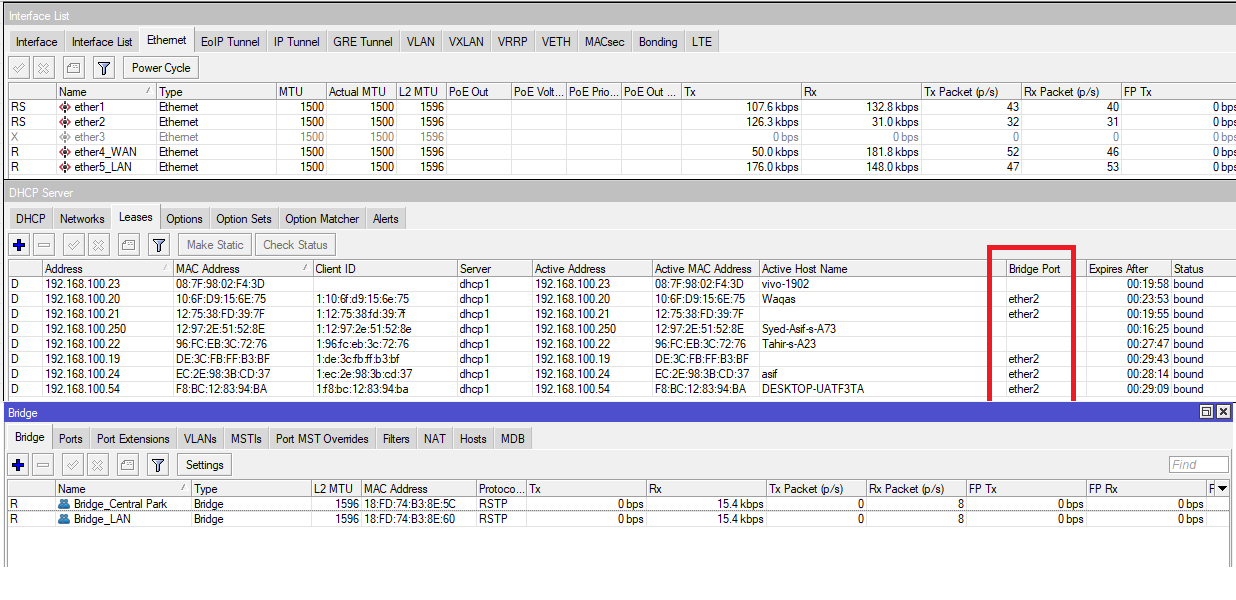Open the Bonding tab

(658, 42)
